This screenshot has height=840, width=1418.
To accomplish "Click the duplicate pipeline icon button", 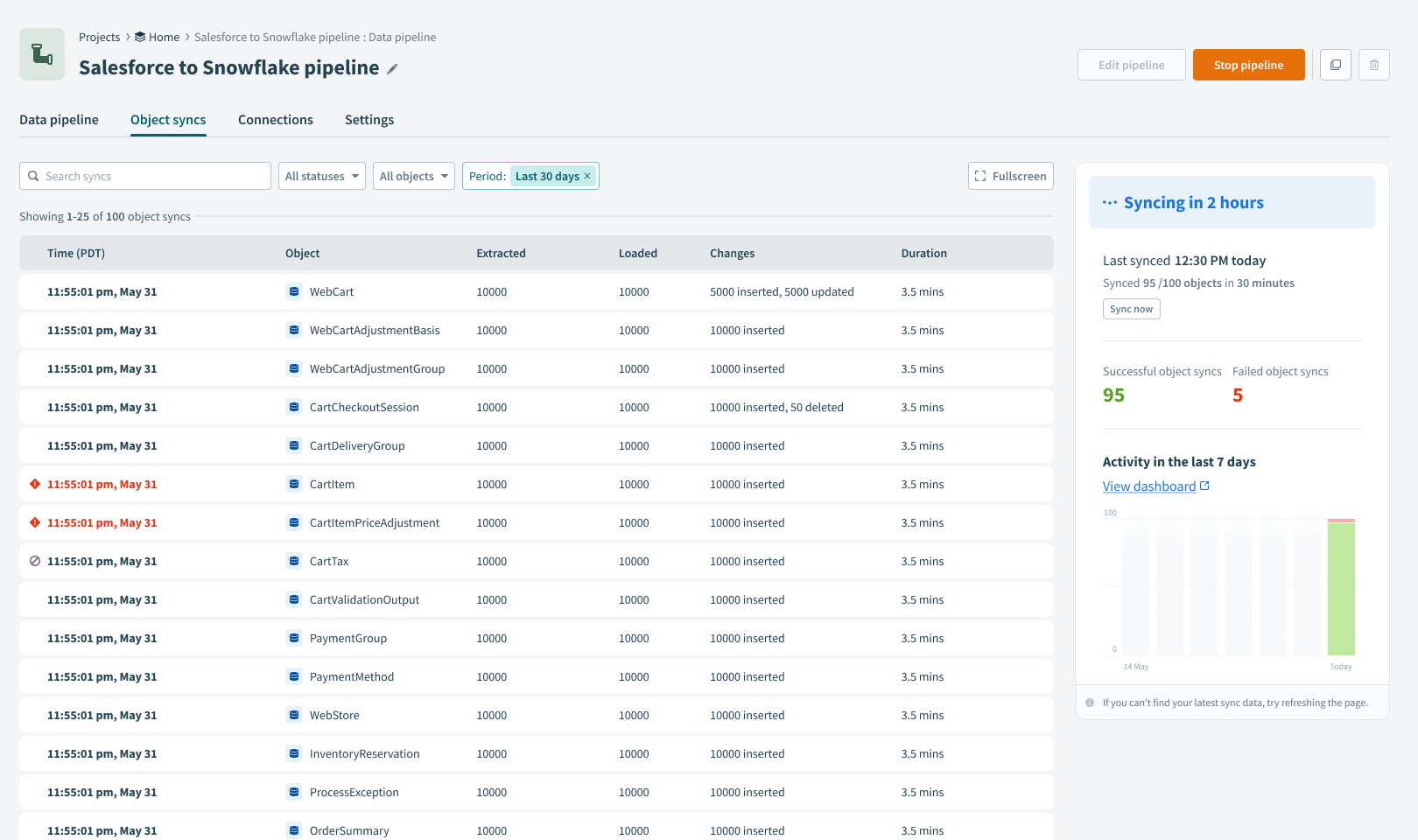I will pos(1336,65).
